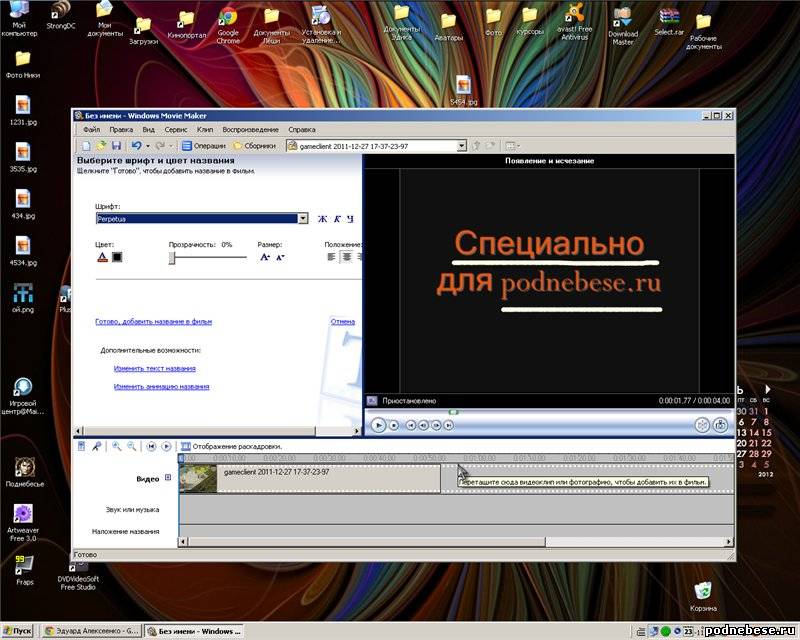Open the Файл menu

[91, 130]
